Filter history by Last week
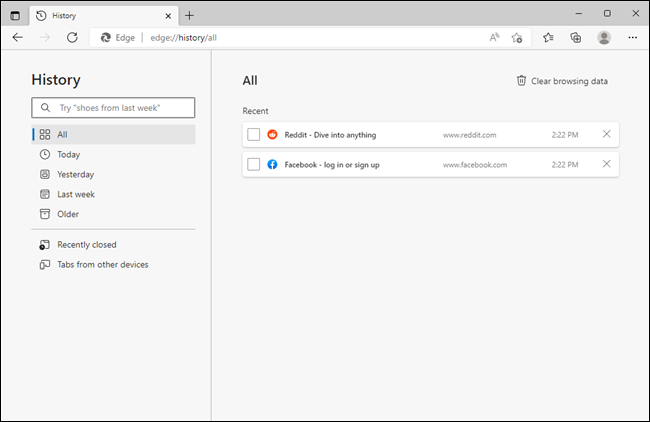This screenshot has height=422, width=650. click(x=113, y=194)
